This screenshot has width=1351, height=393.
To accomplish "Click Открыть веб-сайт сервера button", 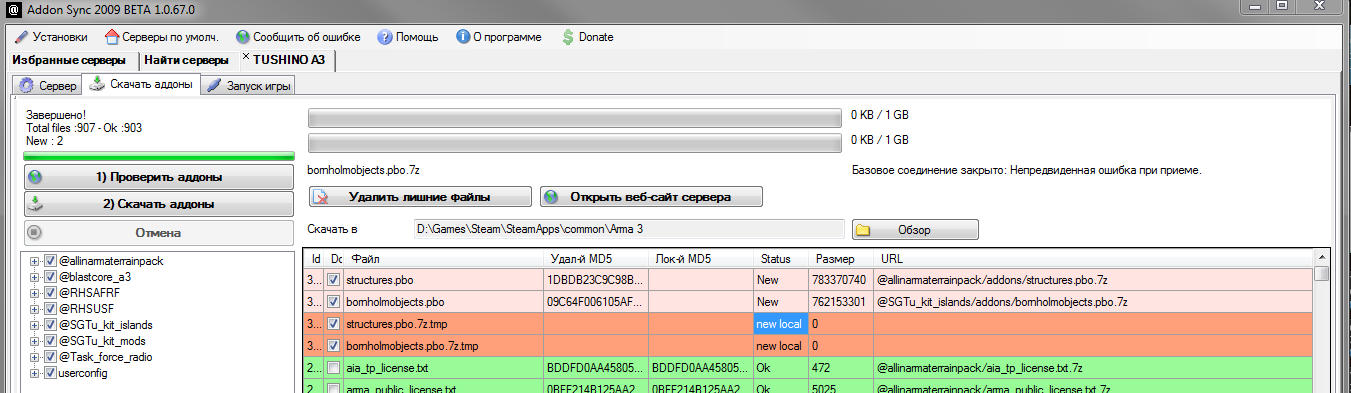I will pos(652,197).
